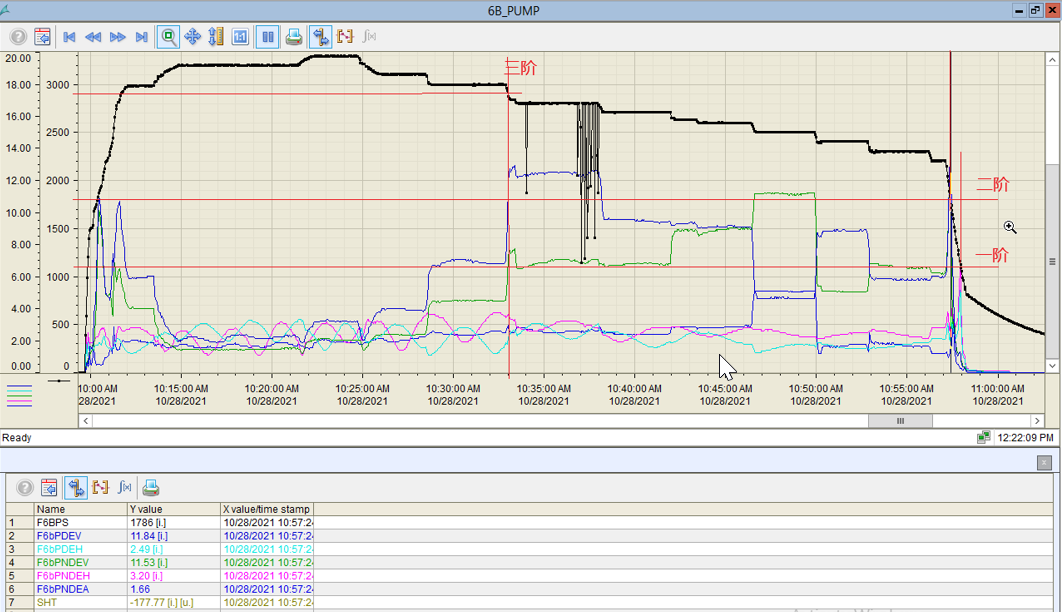Select the F6bPNDEH row name
Screen dimensions: 1063x612
pyautogui.click(x=63, y=575)
